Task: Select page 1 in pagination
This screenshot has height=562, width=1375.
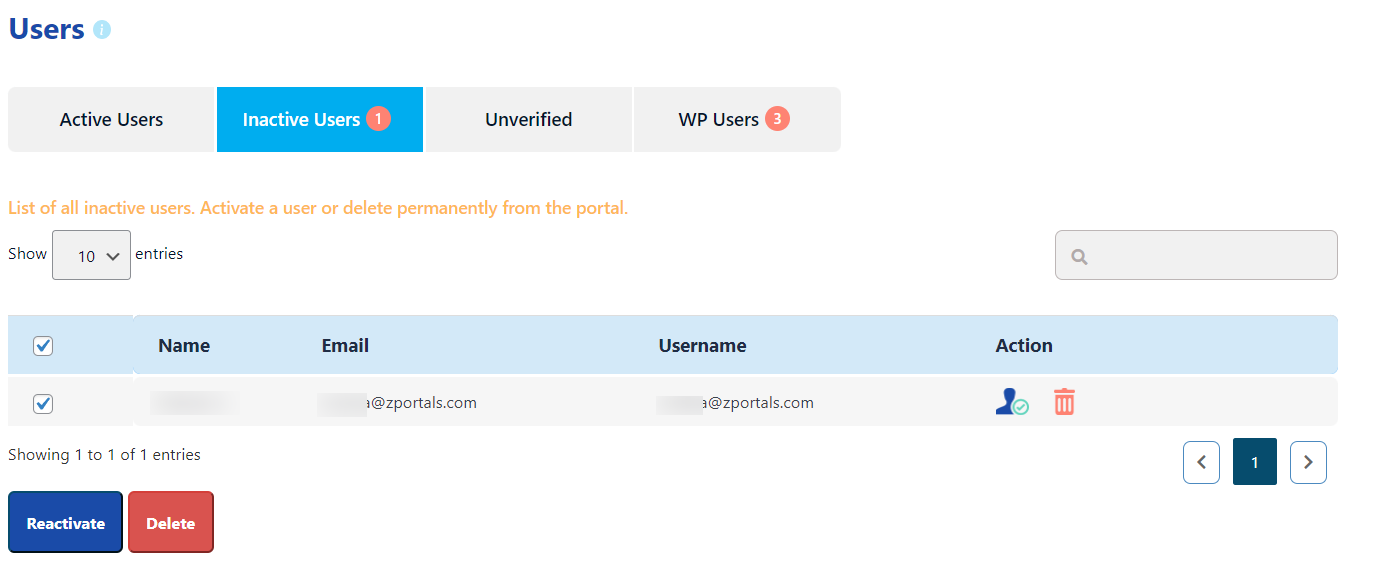Action: [x=1255, y=462]
